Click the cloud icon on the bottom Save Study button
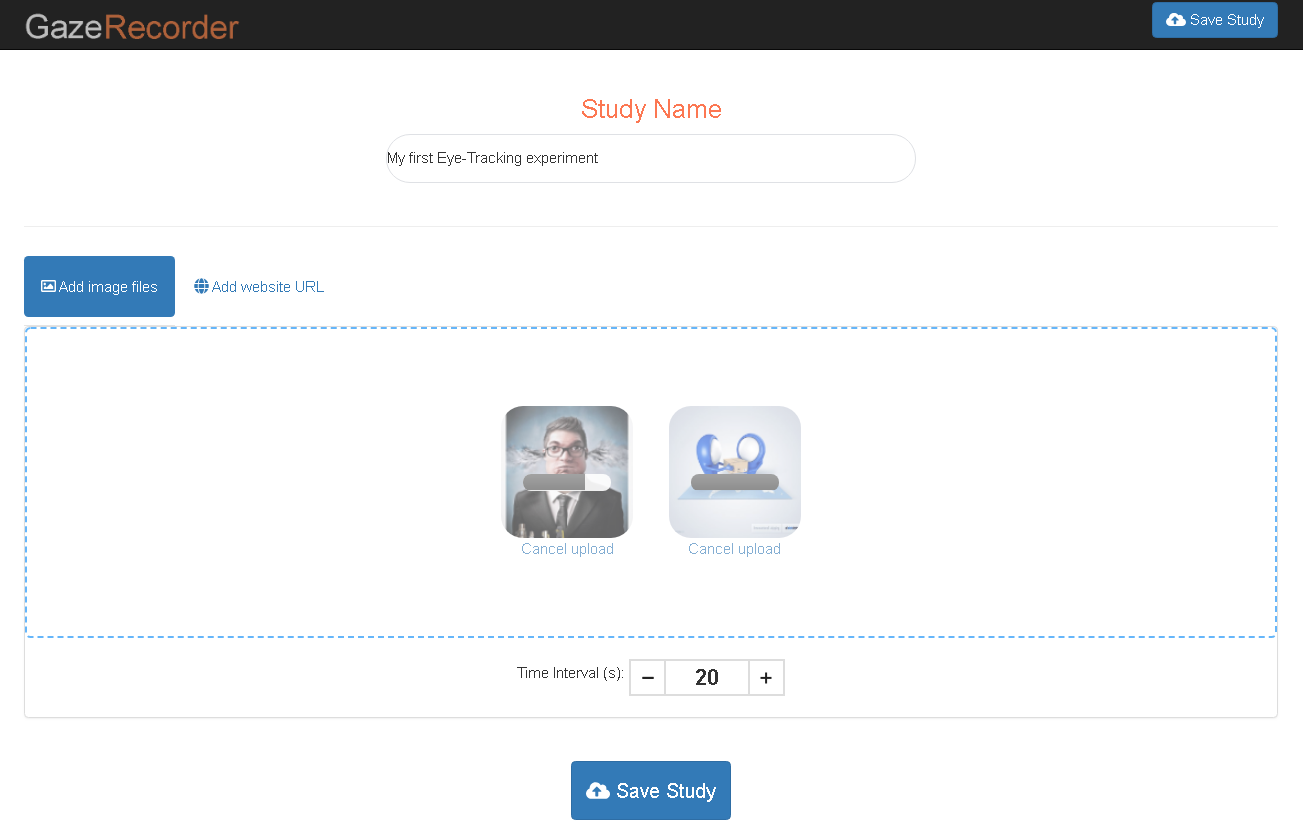 (x=598, y=790)
